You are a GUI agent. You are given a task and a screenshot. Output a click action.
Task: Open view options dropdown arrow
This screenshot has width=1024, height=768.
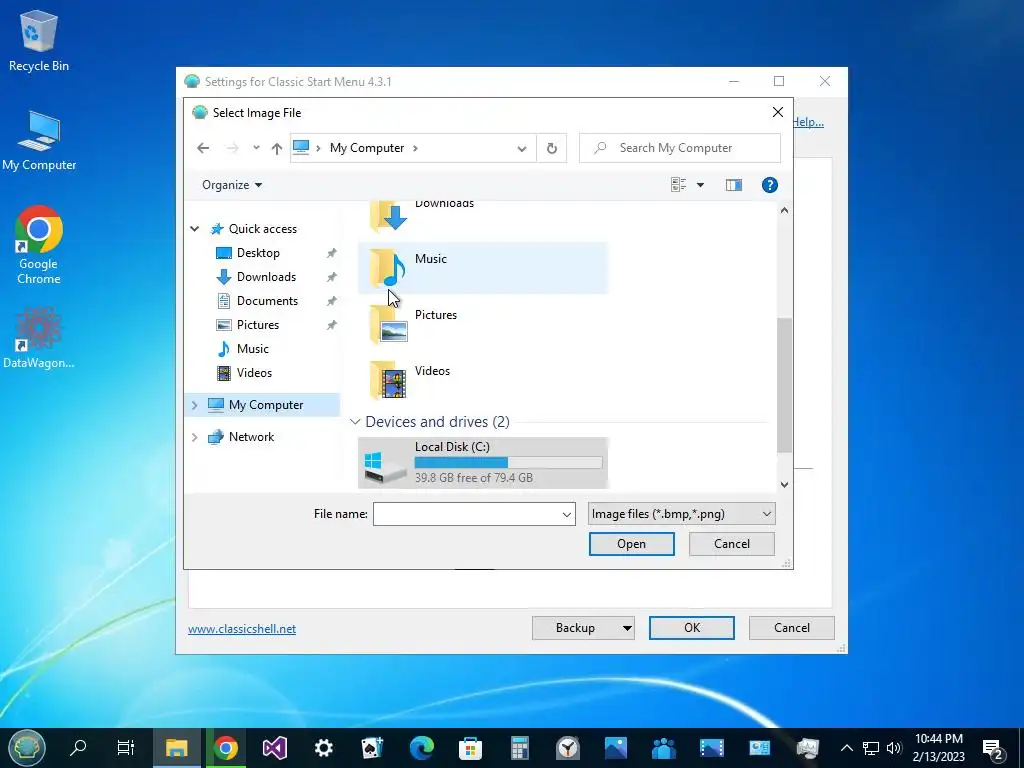pyautogui.click(x=700, y=185)
